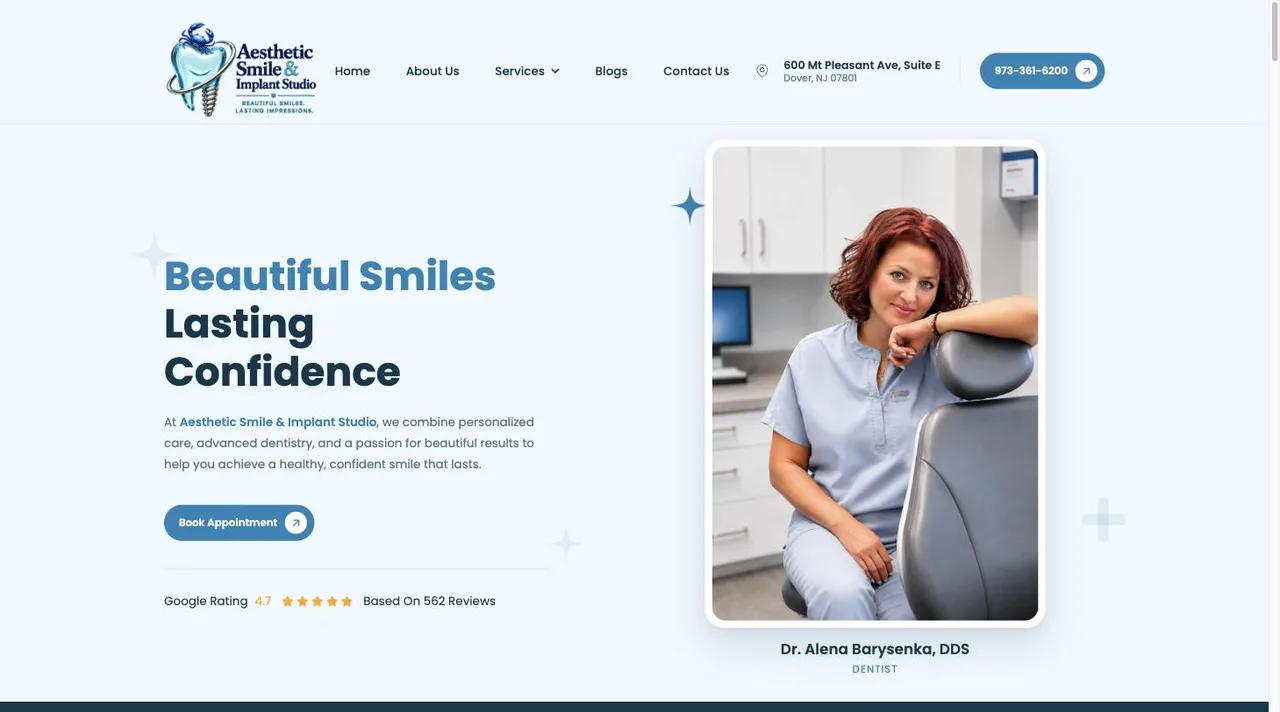The image size is (1280, 712).
Task: Click 'Based On 562 Reviews' text
Action: pos(429,601)
